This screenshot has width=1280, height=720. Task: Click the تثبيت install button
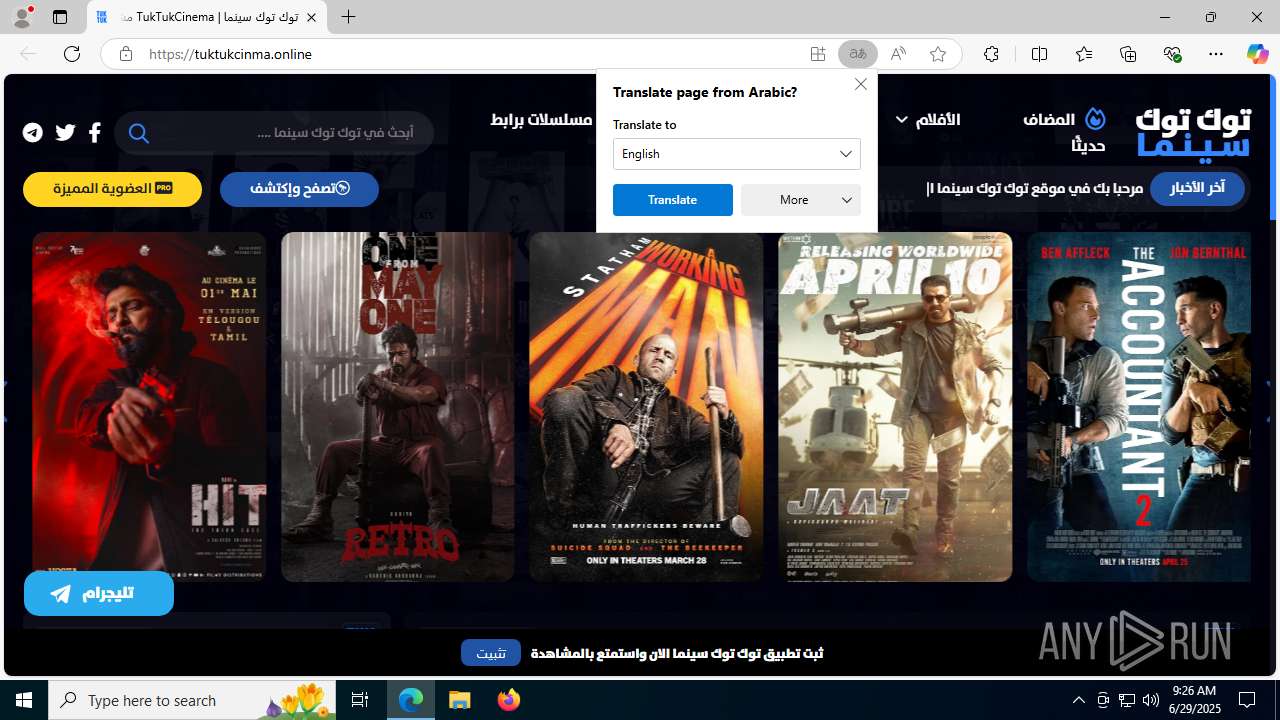click(x=491, y=653)
